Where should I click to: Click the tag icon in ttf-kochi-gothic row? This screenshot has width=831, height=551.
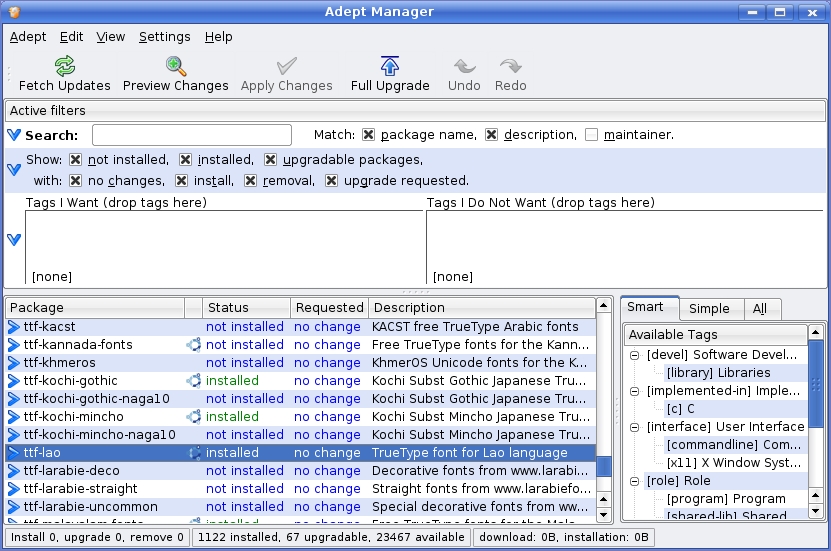pos(193,381)
